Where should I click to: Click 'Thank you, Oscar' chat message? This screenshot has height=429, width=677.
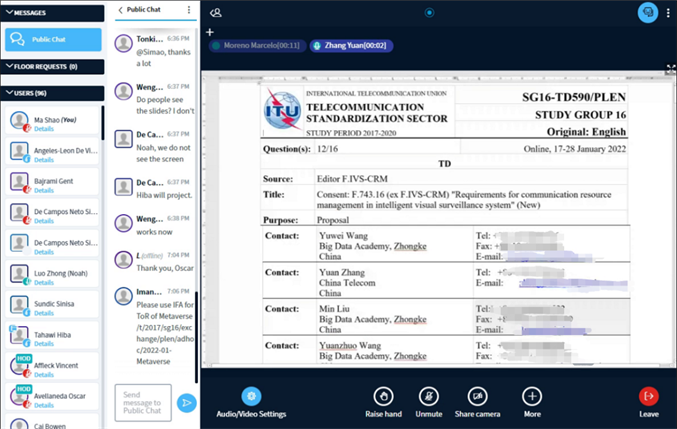pyautogui.click(x=165, y=268)
